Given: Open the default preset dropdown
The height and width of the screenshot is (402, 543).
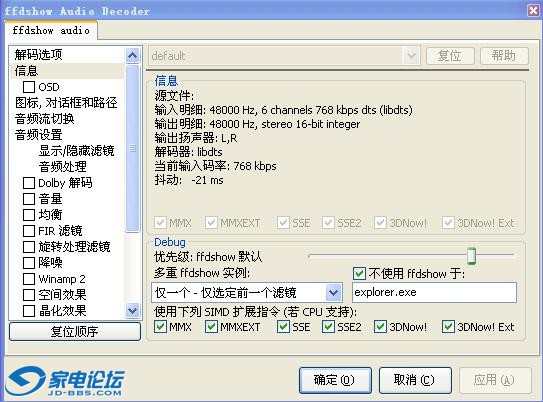Looking at the screenshot, I should pyautogui.click(x=411, y=55).
